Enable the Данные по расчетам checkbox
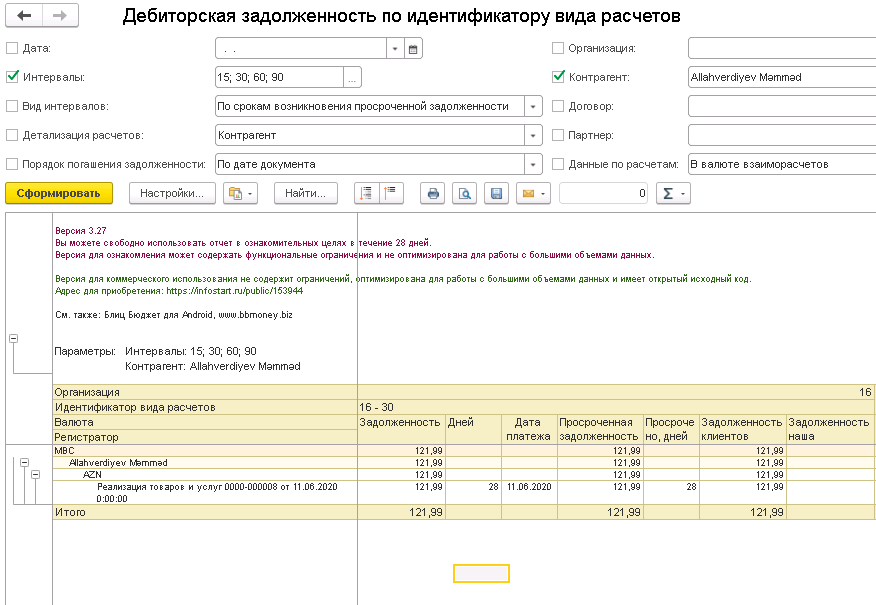This screenshot has height=605, width=876. 558,164
